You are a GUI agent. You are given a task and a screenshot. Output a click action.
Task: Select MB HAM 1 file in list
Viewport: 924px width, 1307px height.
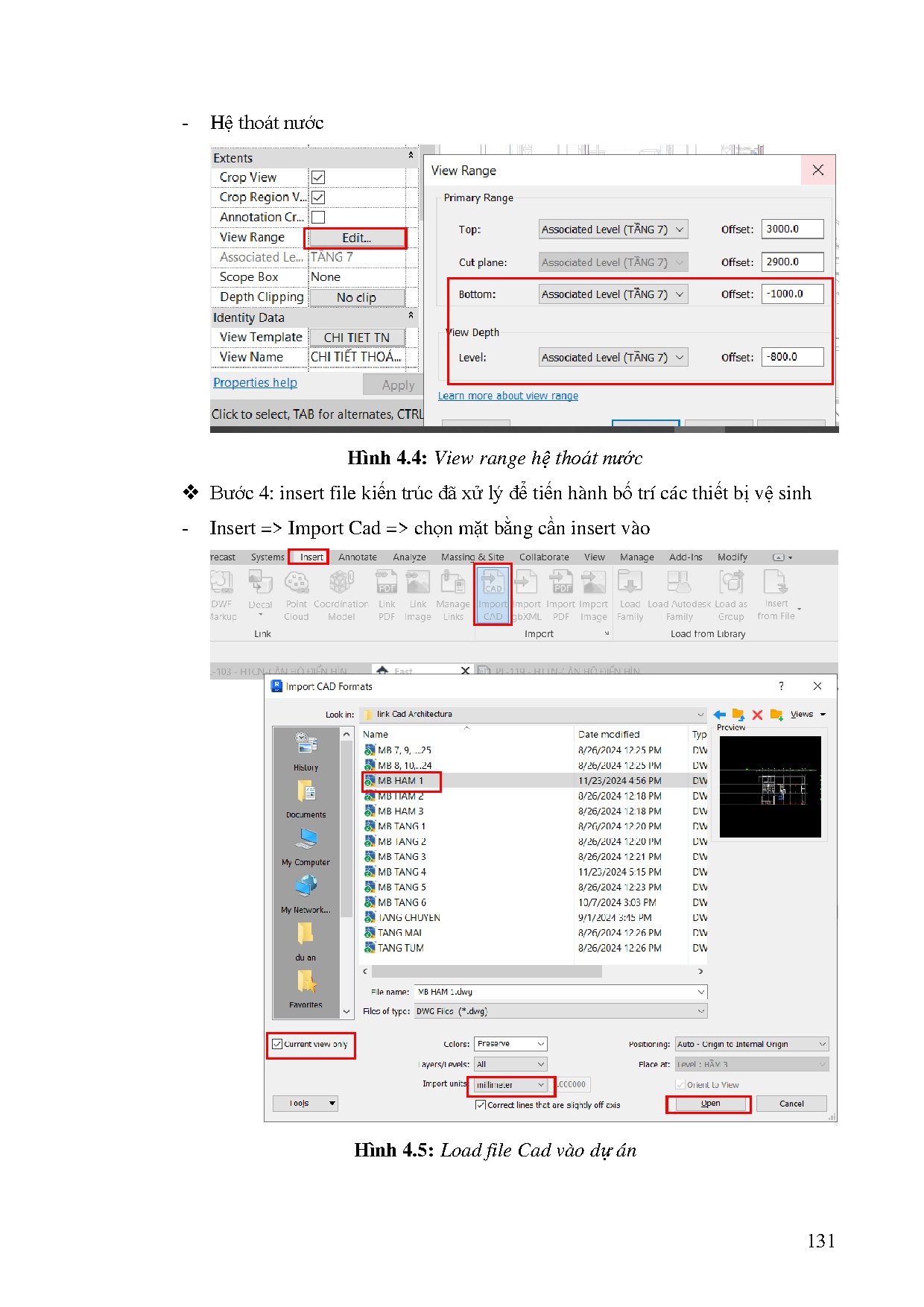point(401,780)
